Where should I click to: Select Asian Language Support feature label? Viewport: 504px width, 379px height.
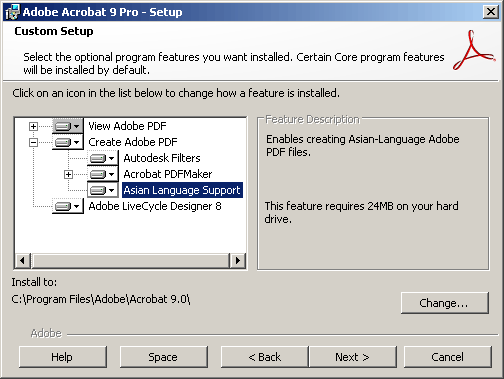(x=182, y=190)
